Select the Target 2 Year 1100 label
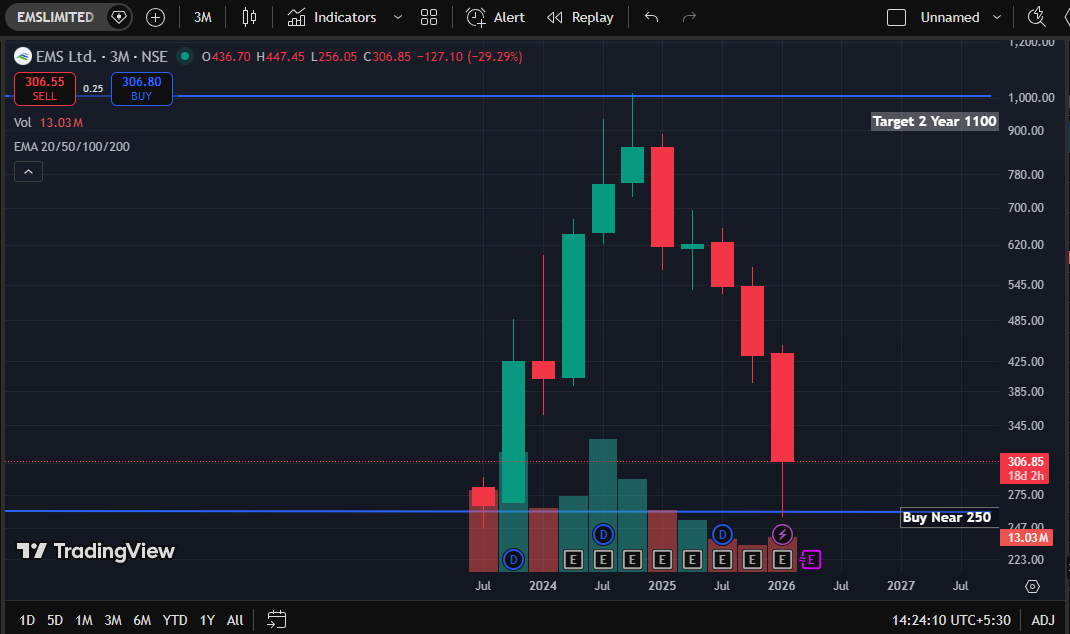Viewport: 1070px width, 634px height. 934,121
